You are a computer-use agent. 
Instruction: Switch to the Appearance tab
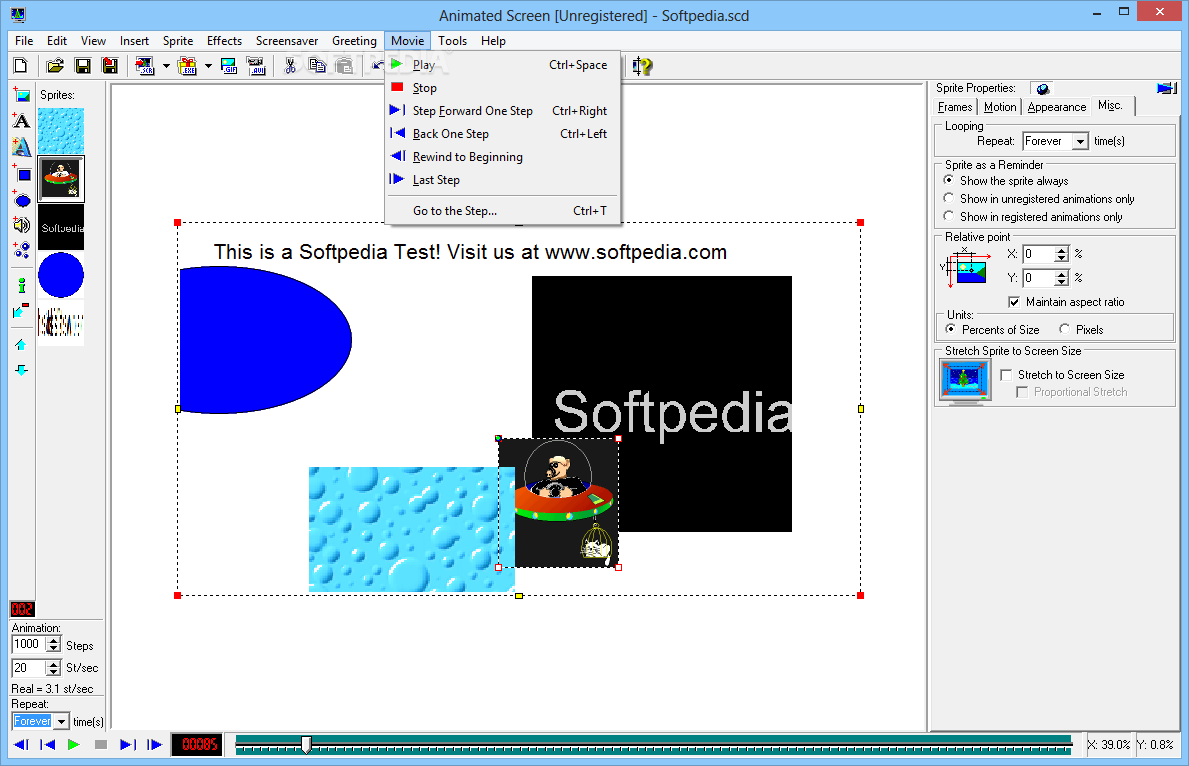coord(1056,107)
